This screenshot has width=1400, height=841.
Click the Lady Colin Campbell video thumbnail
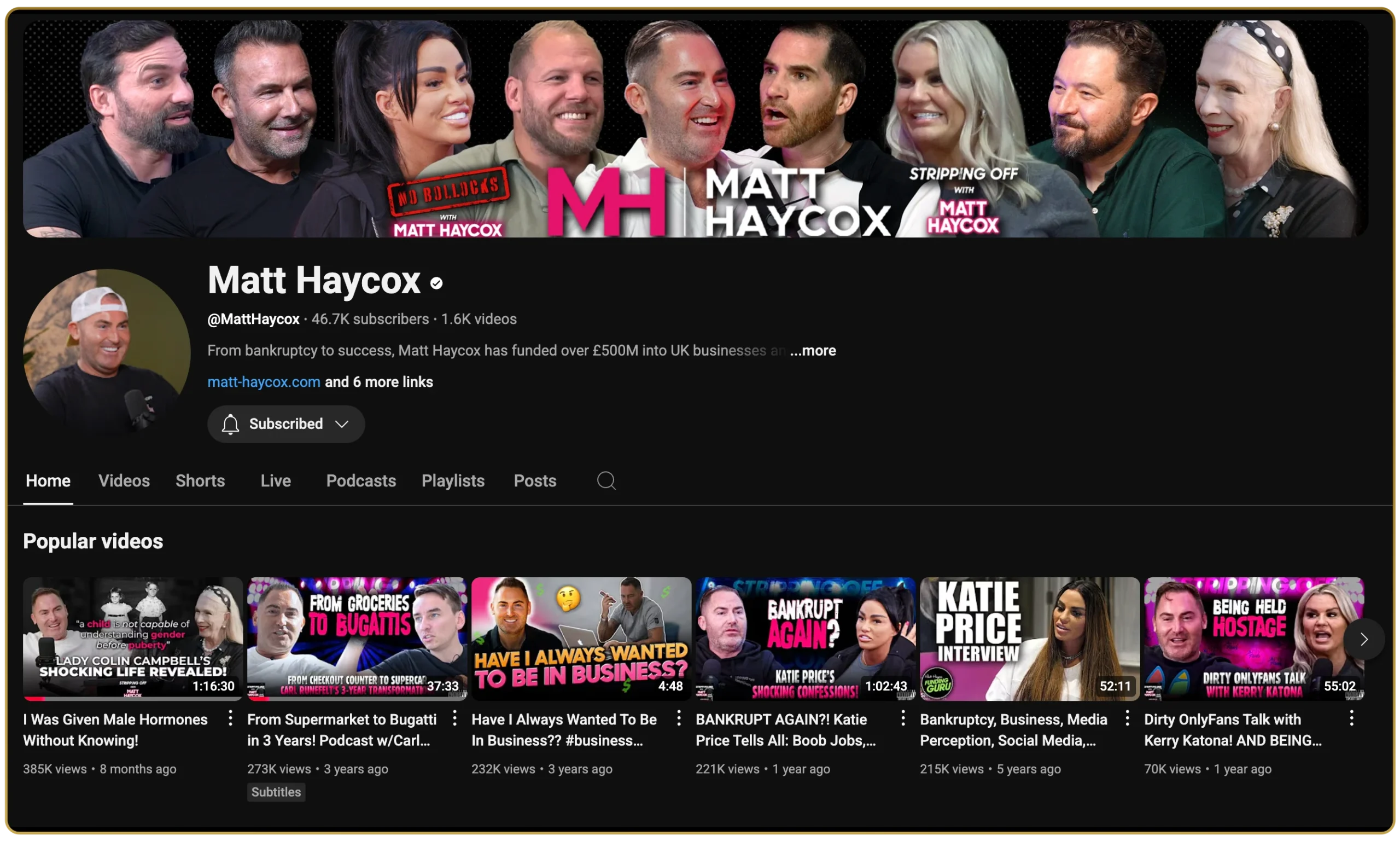pos(132,639)
